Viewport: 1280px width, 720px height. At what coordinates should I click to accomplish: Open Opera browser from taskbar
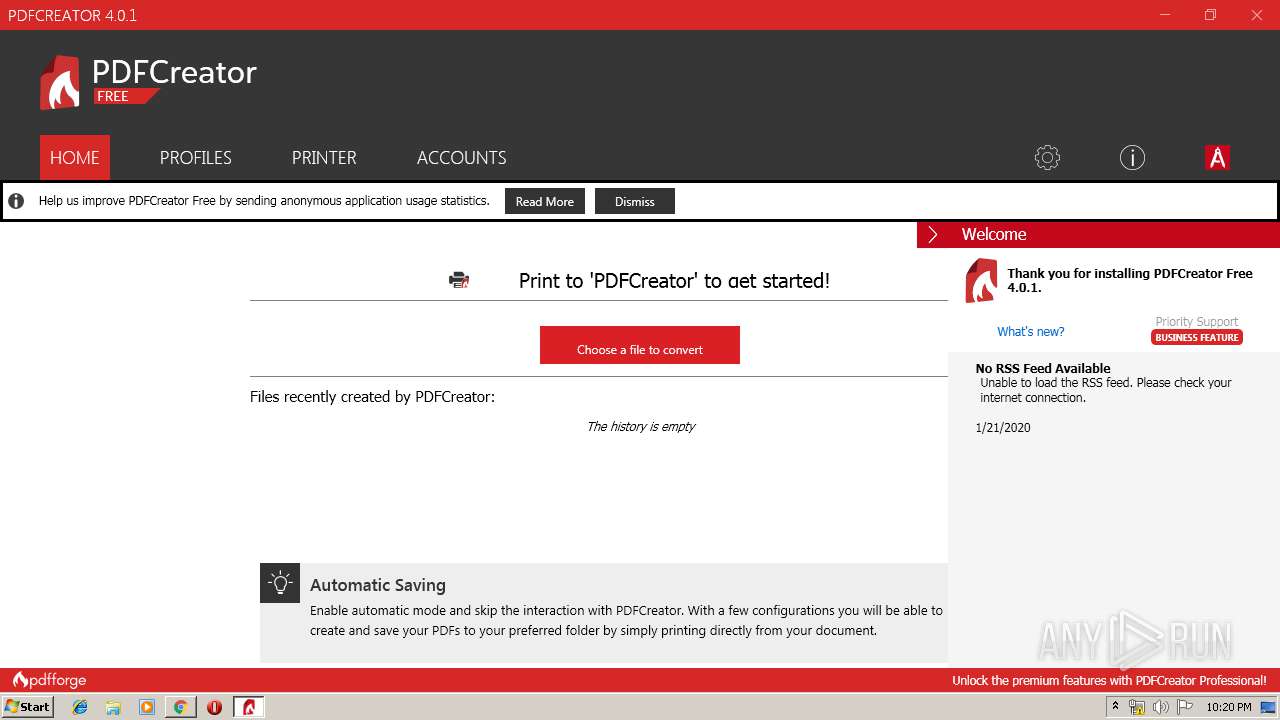click(214, 707)
